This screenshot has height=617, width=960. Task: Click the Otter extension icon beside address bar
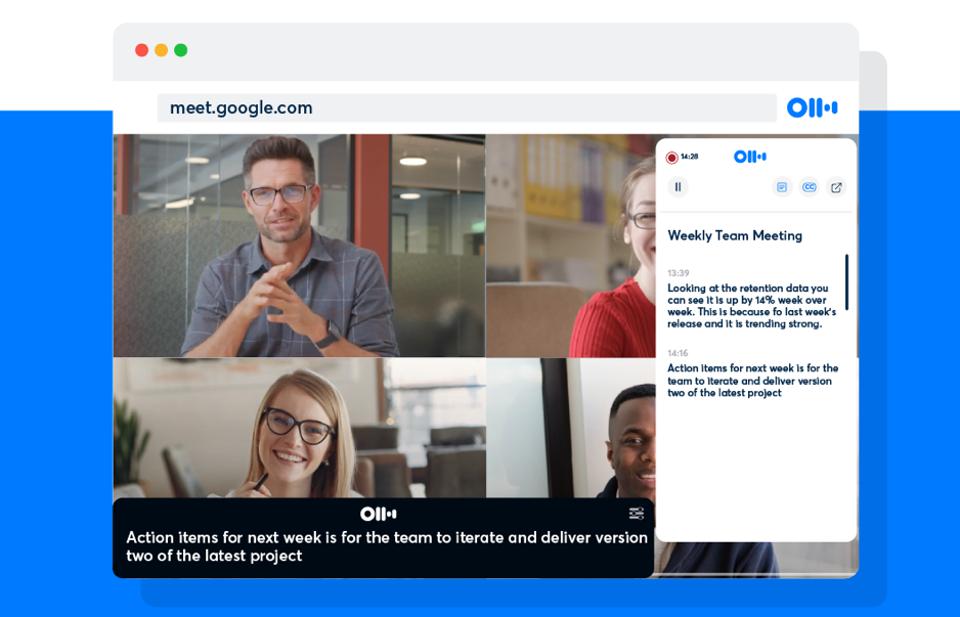tap(811, 108)
